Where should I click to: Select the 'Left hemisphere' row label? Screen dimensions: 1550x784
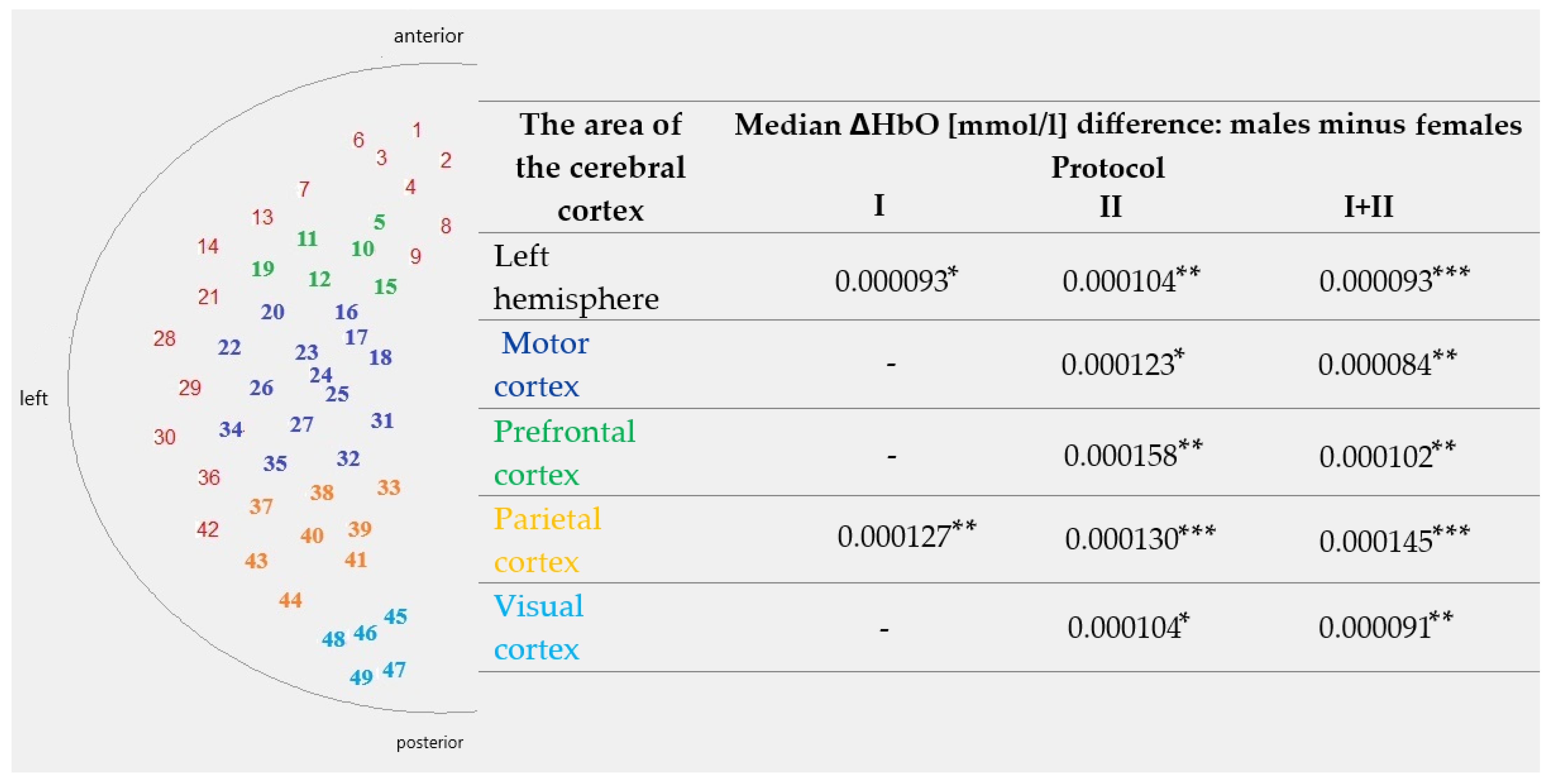pos(575,277)
